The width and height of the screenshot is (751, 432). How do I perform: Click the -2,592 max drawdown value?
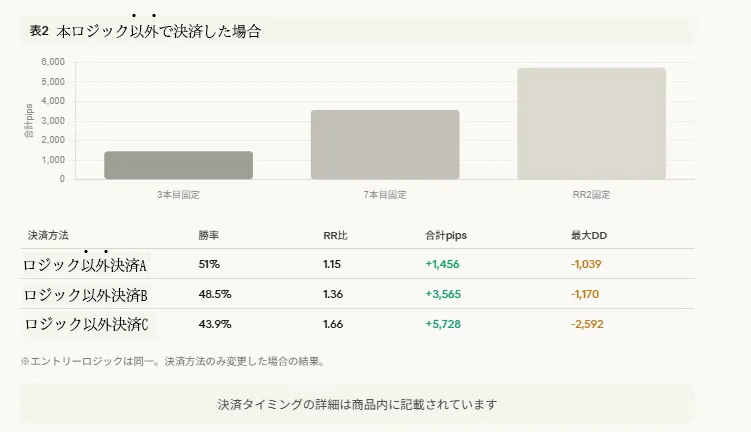[587, 324]
